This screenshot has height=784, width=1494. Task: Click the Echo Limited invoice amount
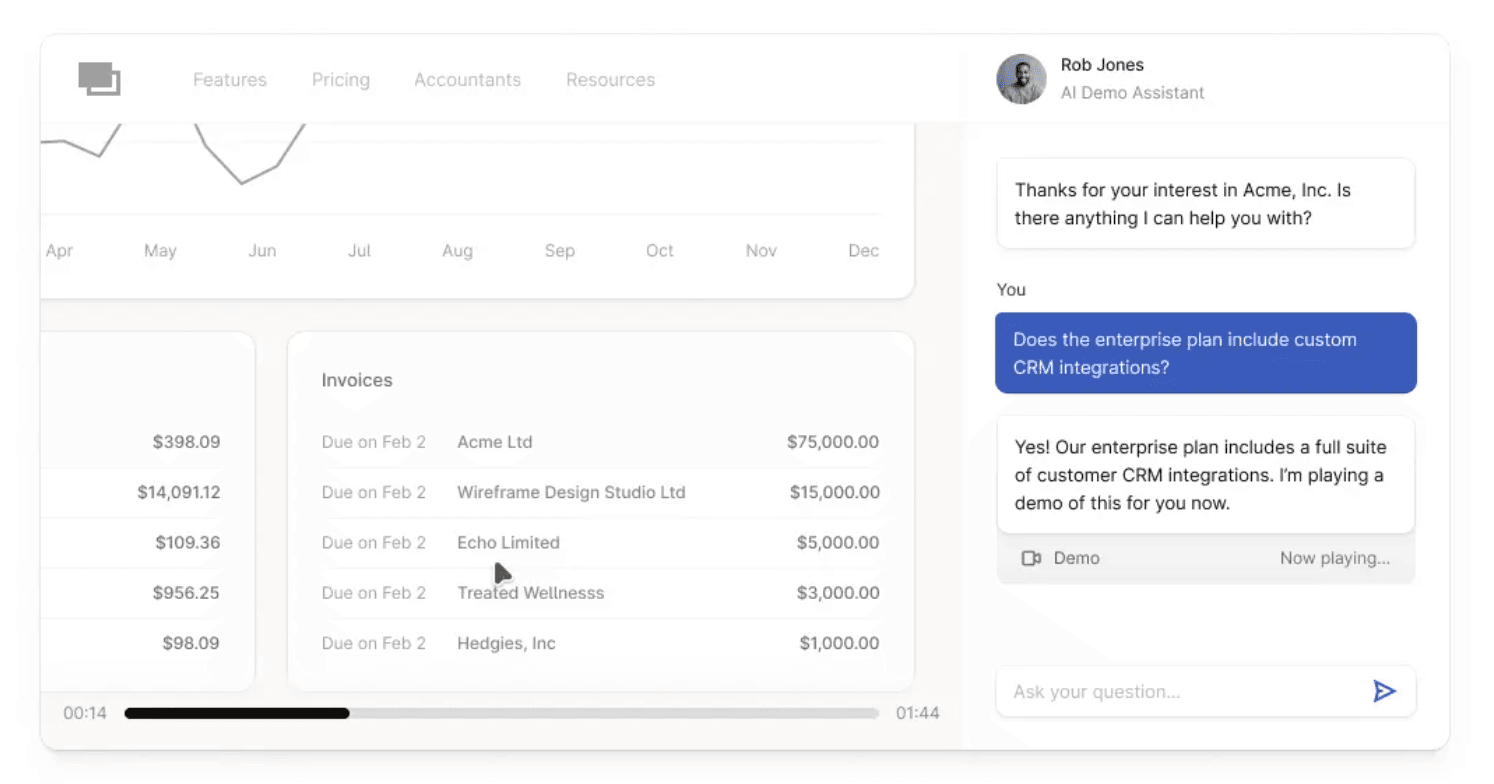pos(839,542)
